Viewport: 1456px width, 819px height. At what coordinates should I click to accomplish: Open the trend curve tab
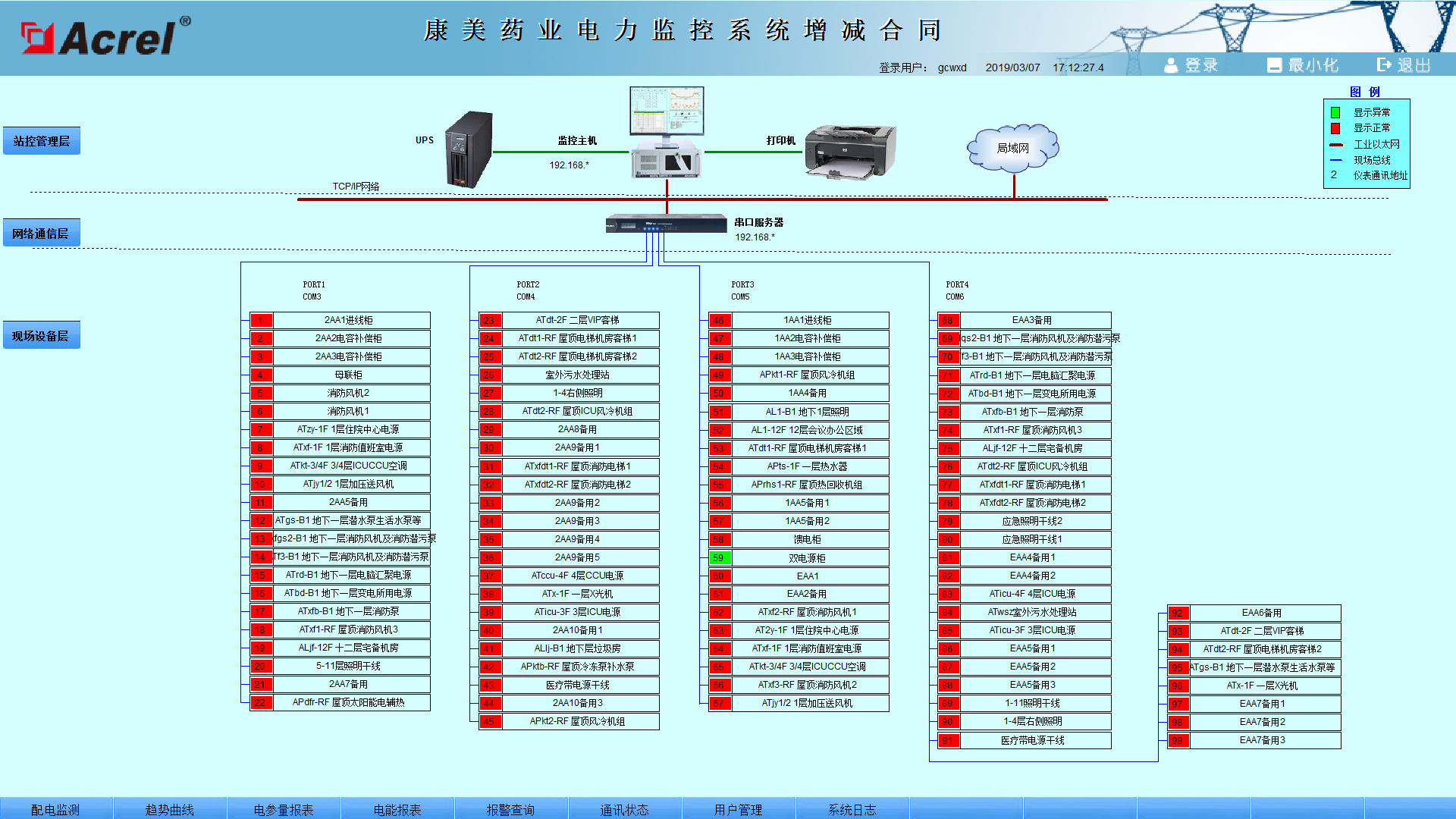(x=170, y=809)
